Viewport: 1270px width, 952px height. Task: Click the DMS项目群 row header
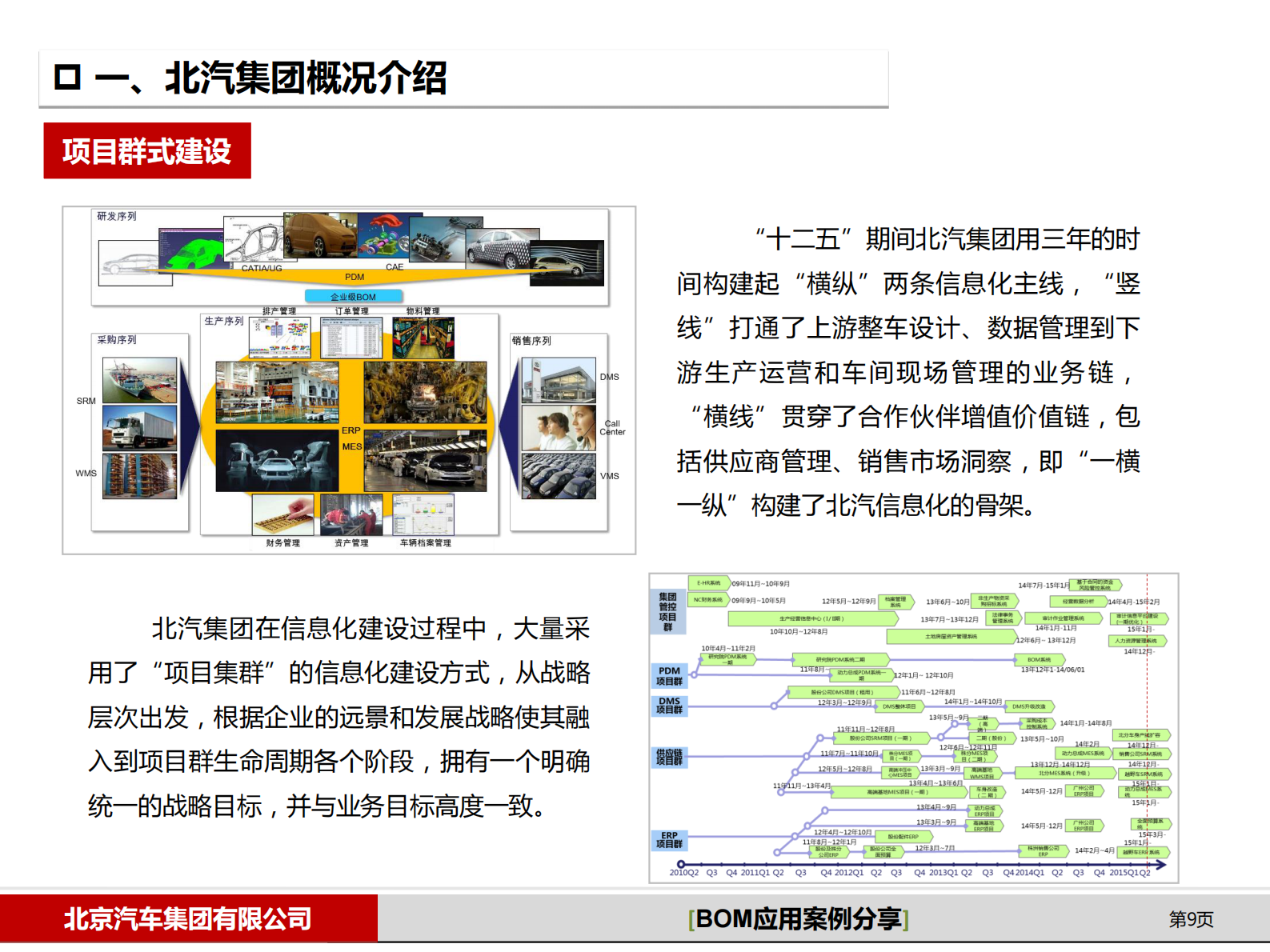(x=670, y=705)
